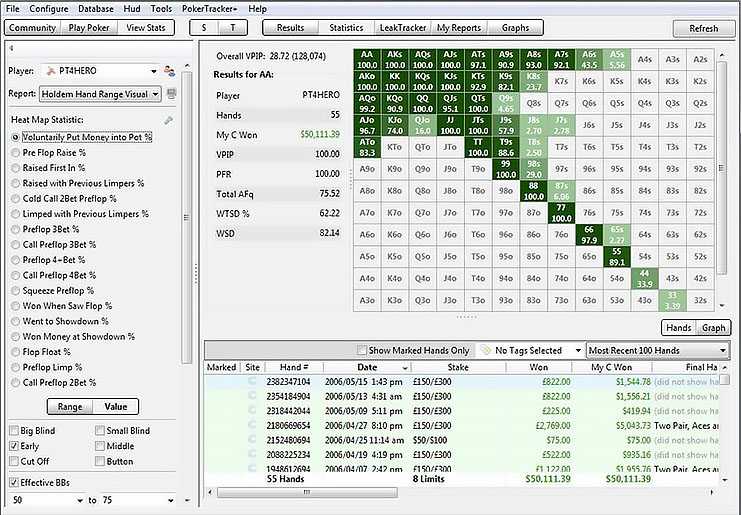Screen dimensions: 741x515
Task: Select the Went to Showdown % statistic
Action: point(16,321)
